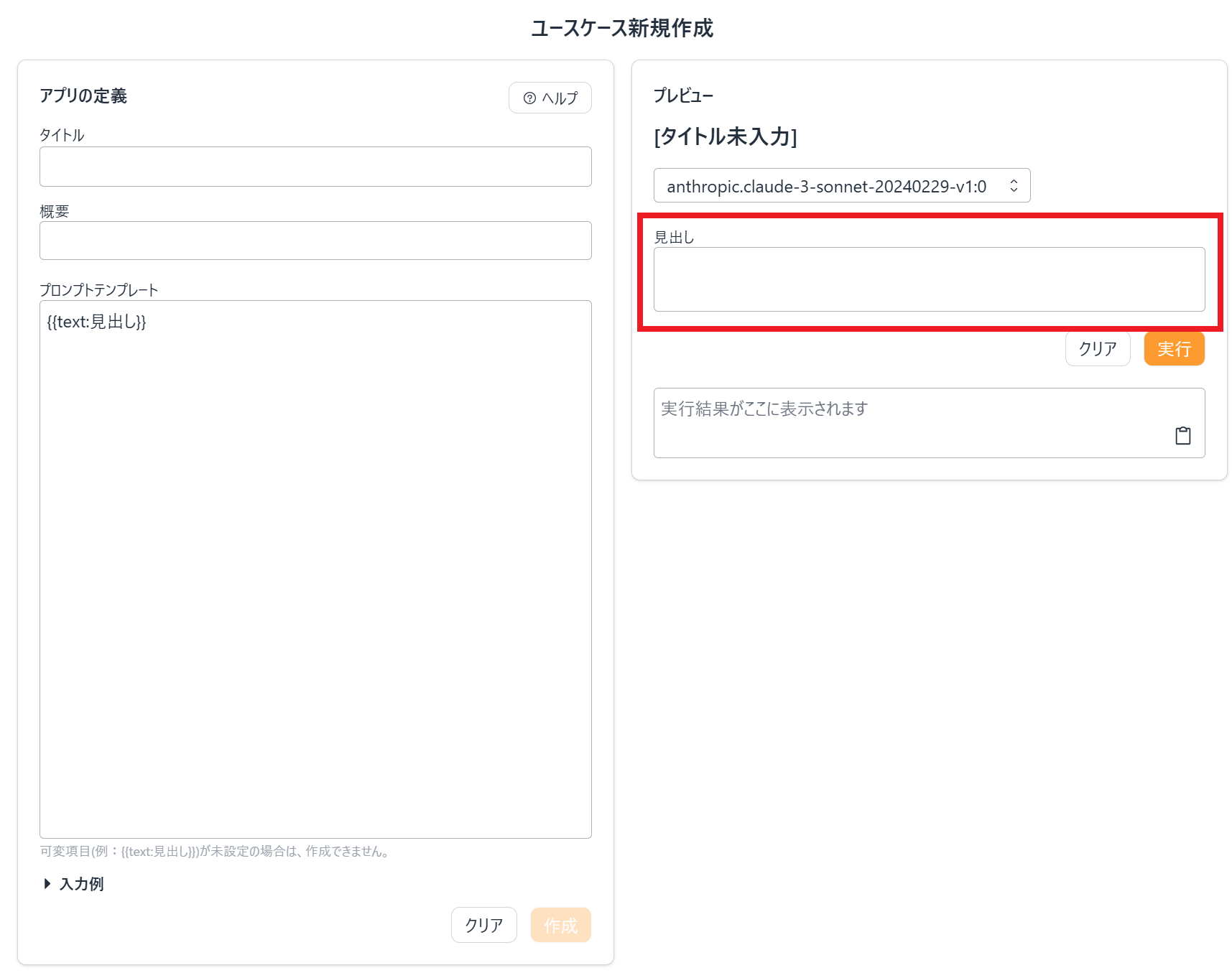
Task: Open the model selection dropdown
Action: click(842, 185)
